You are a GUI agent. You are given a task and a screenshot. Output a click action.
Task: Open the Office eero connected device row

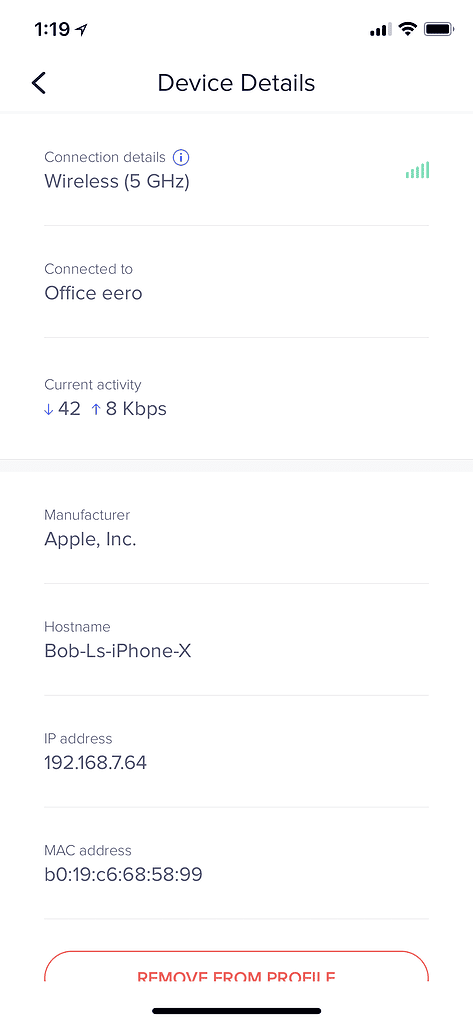coord(236,282)
